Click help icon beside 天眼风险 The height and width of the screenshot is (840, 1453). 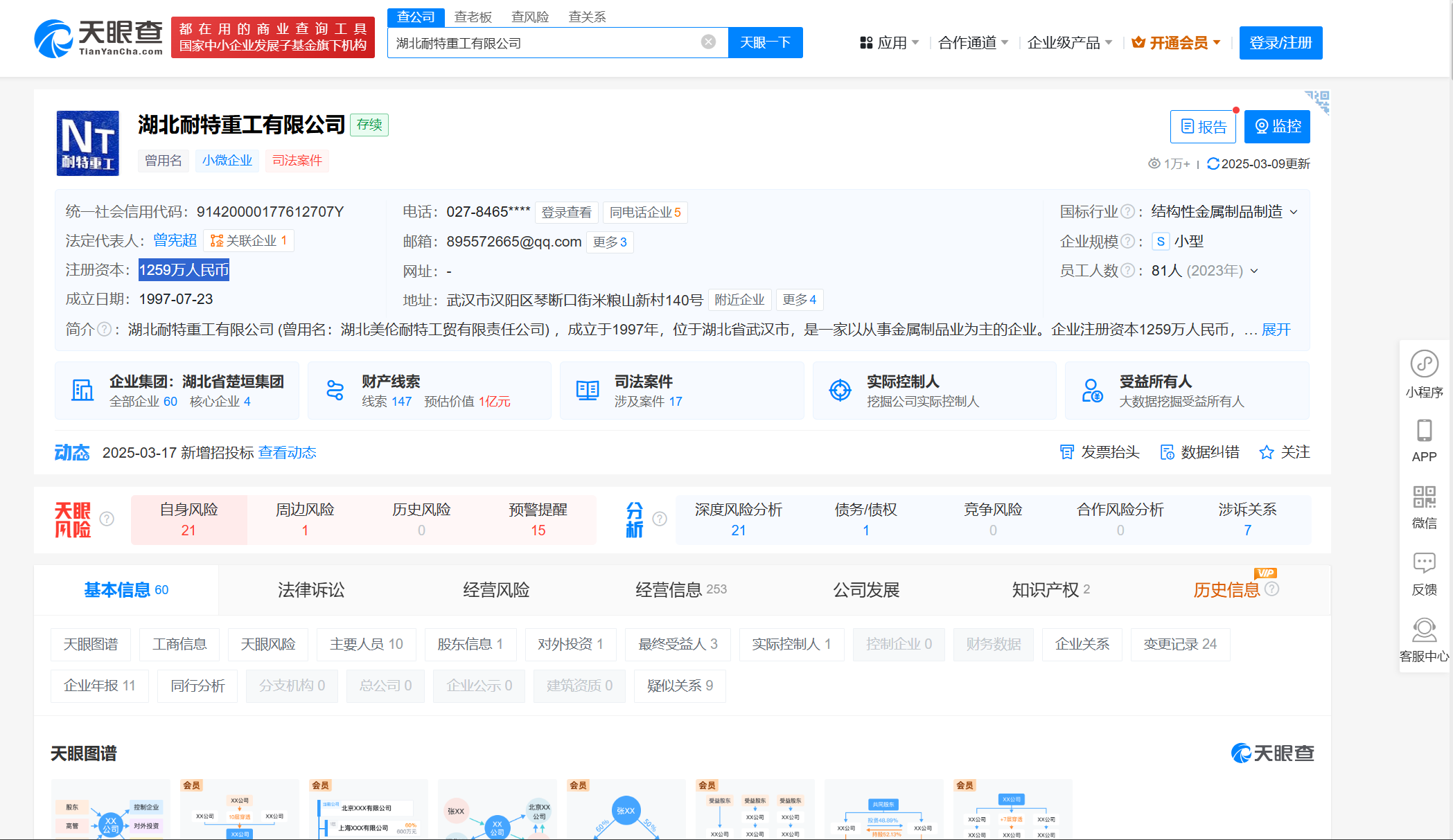click(x=107, y=519)
